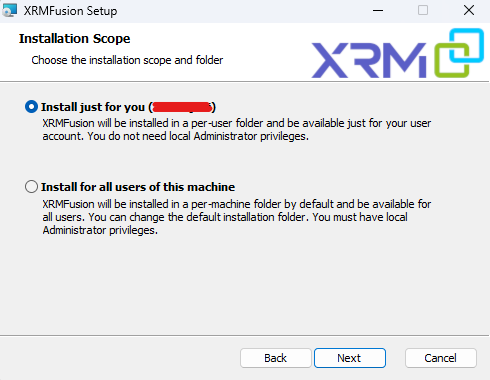Click the blue square in the logo
490x380 pixels.
[467, 46]
